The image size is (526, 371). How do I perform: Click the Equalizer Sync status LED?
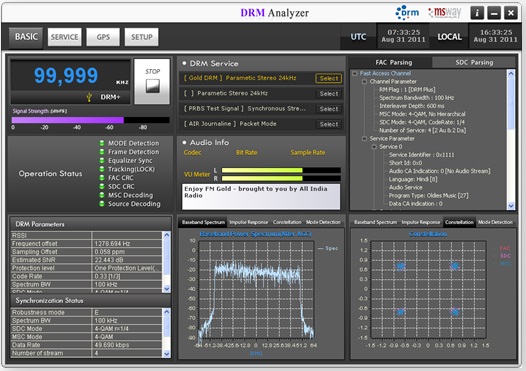pos(102,161)
